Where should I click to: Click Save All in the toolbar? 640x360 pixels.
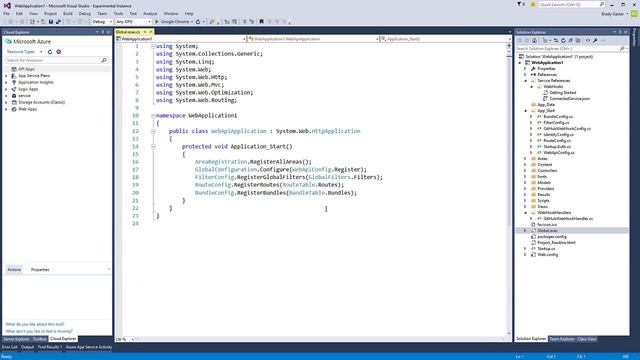58,22
